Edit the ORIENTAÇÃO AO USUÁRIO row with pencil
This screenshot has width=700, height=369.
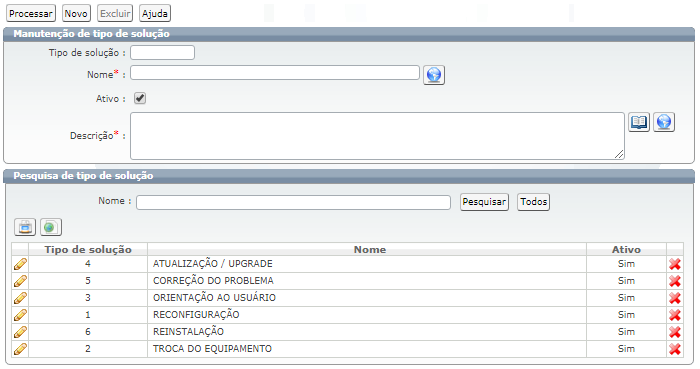(x=20, y=298)
